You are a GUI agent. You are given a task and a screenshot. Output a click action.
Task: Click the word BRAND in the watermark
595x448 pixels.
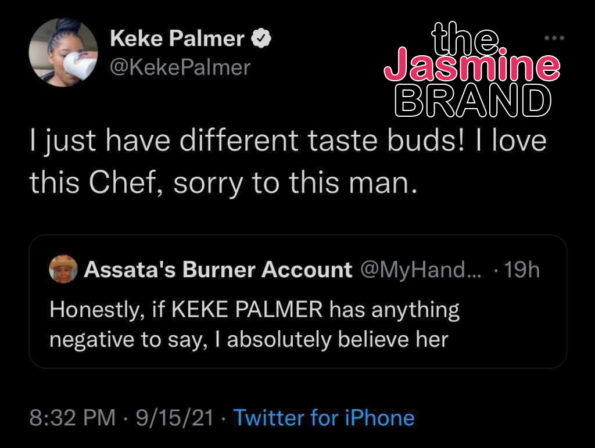[x=472, y=101]
